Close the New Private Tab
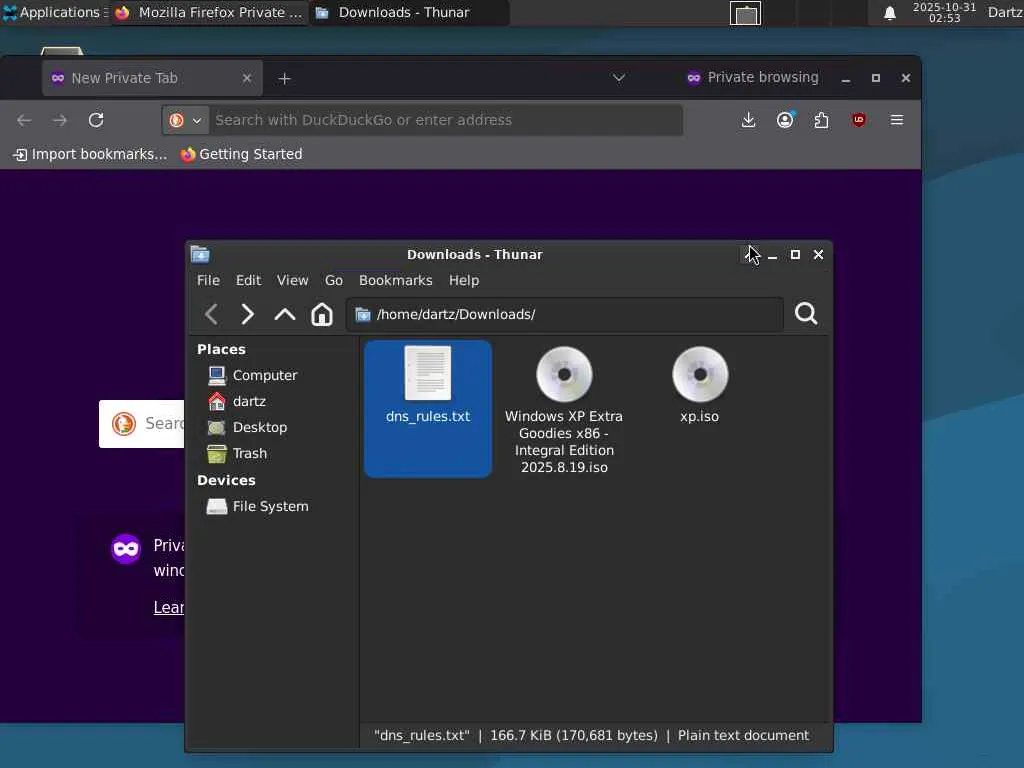 247,78
